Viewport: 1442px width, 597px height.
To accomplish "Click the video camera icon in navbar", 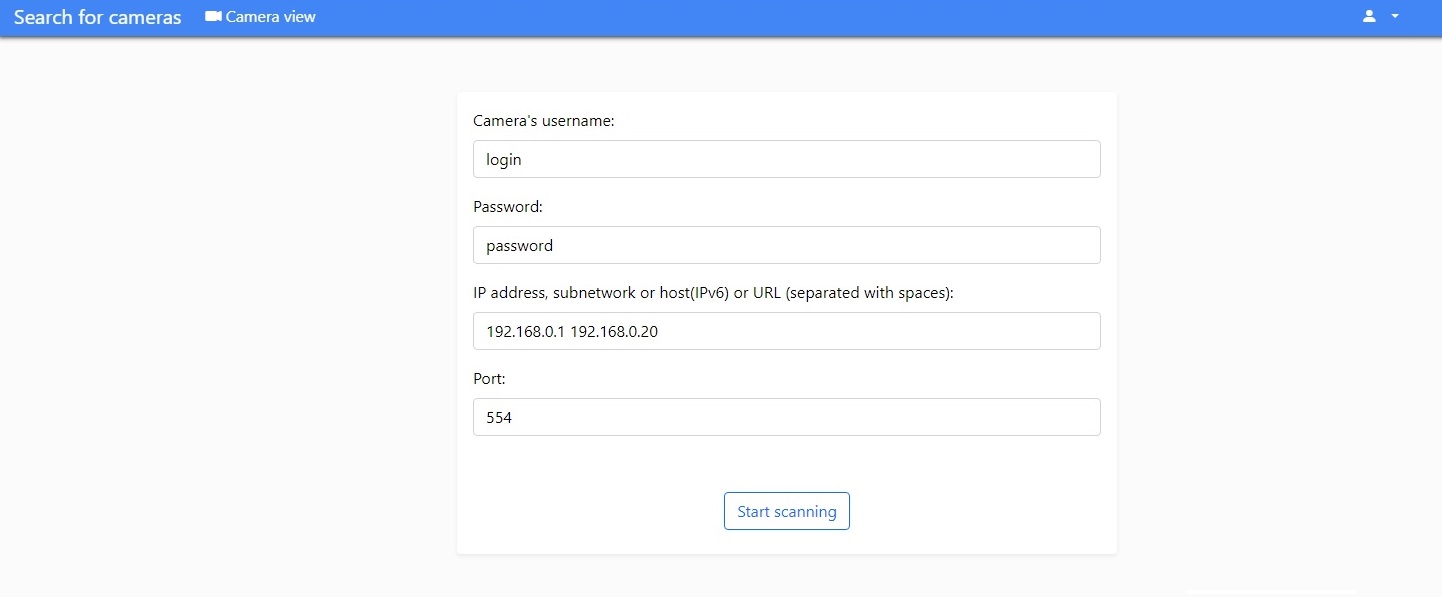I will [213, 17].
